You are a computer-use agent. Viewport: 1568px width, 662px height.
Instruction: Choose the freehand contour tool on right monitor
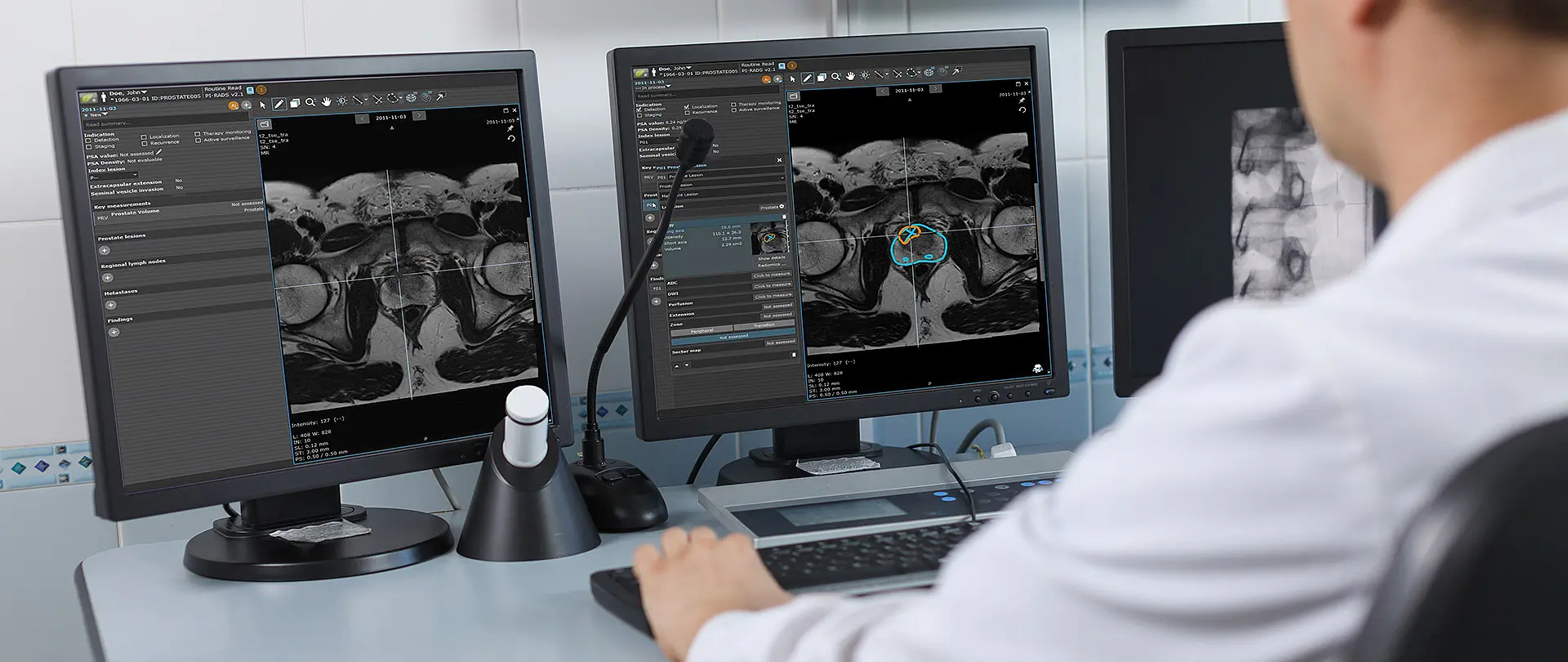pyautogui.click(x=913, y=73)
